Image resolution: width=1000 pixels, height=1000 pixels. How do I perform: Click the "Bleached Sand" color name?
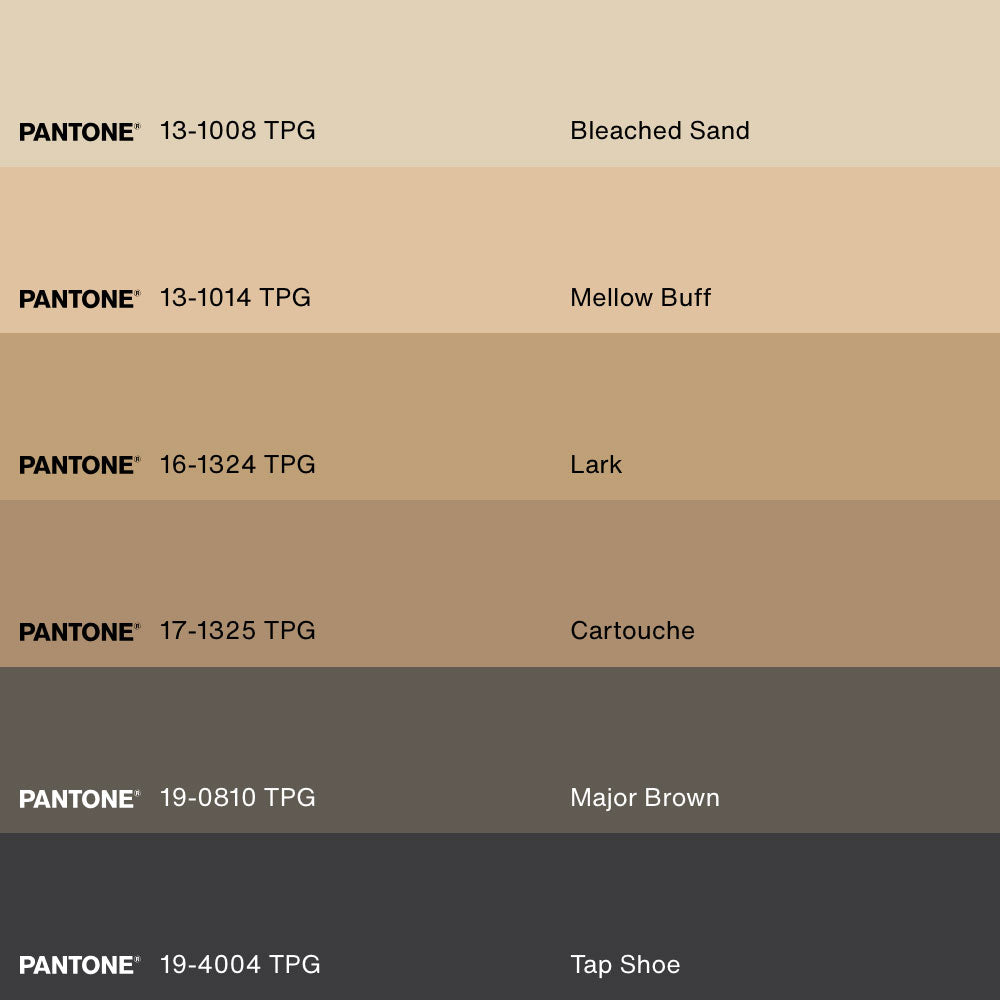(x=659, y=131)
